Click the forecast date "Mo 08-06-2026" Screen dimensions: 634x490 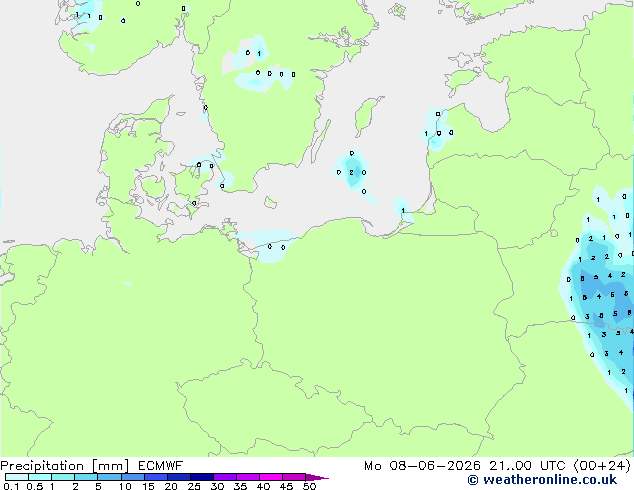[x=423, y=466]
